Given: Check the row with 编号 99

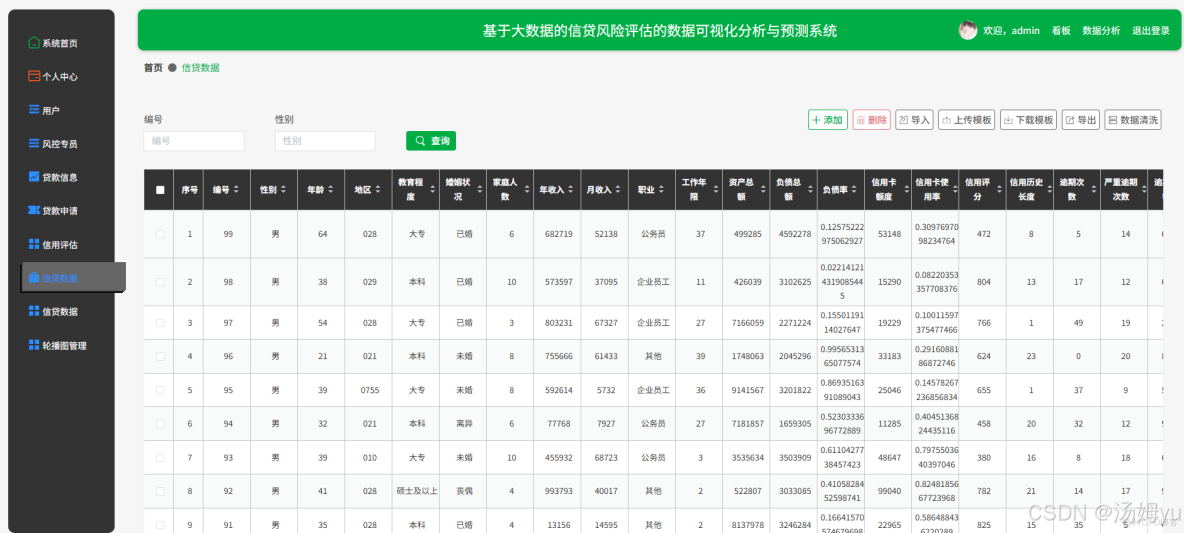Looking at the screenshot, I should pos(160,234).
